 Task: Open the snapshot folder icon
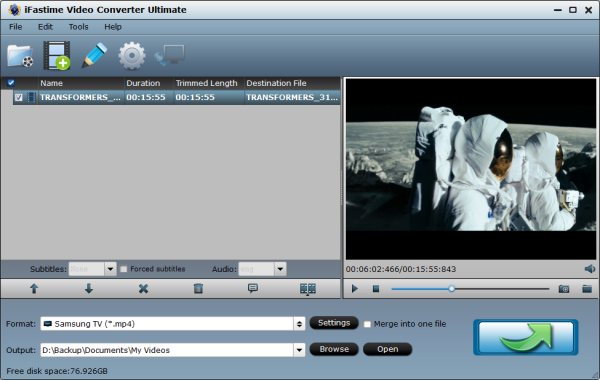coord(587,289)
